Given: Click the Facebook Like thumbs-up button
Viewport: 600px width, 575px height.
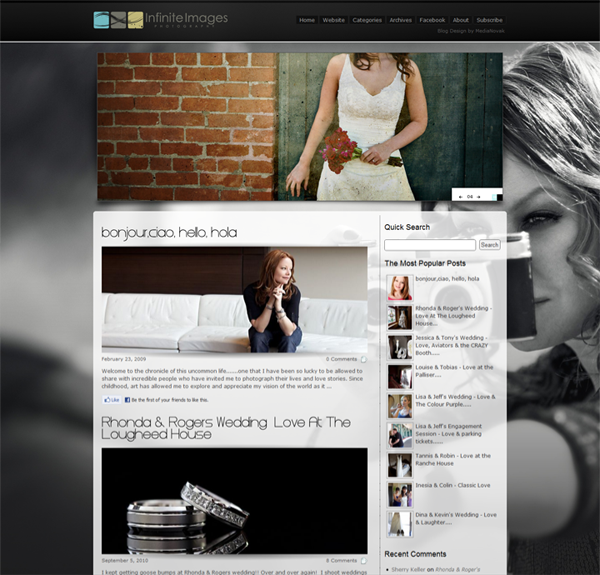Looking at the screenshot, I should (x=112, y=400).
